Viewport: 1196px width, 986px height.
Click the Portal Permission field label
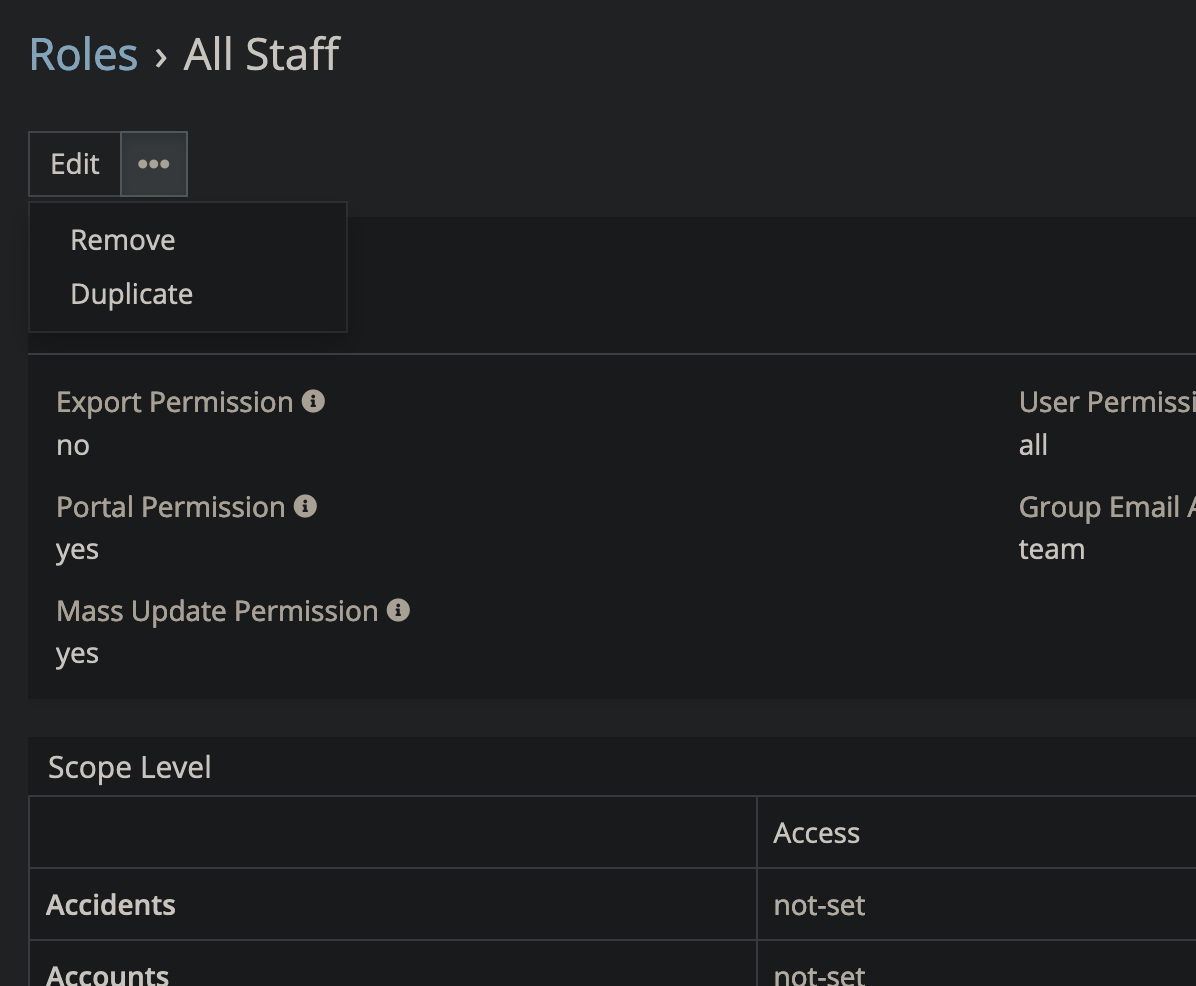pos(171,507)
